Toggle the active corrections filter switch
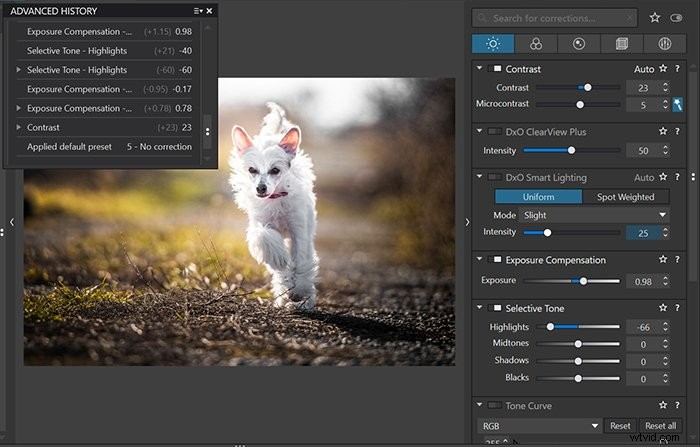Image resolution: width=700 pixels, height=447 pixels. [676, 18]
